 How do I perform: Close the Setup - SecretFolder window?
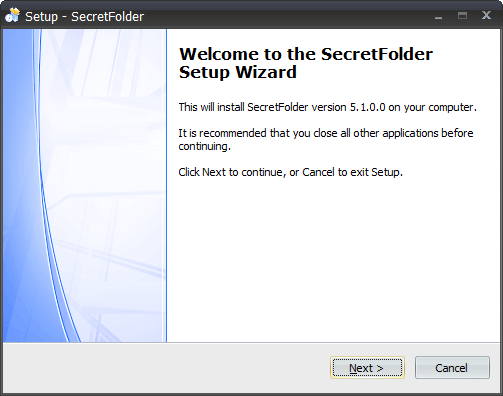(486, 15)
